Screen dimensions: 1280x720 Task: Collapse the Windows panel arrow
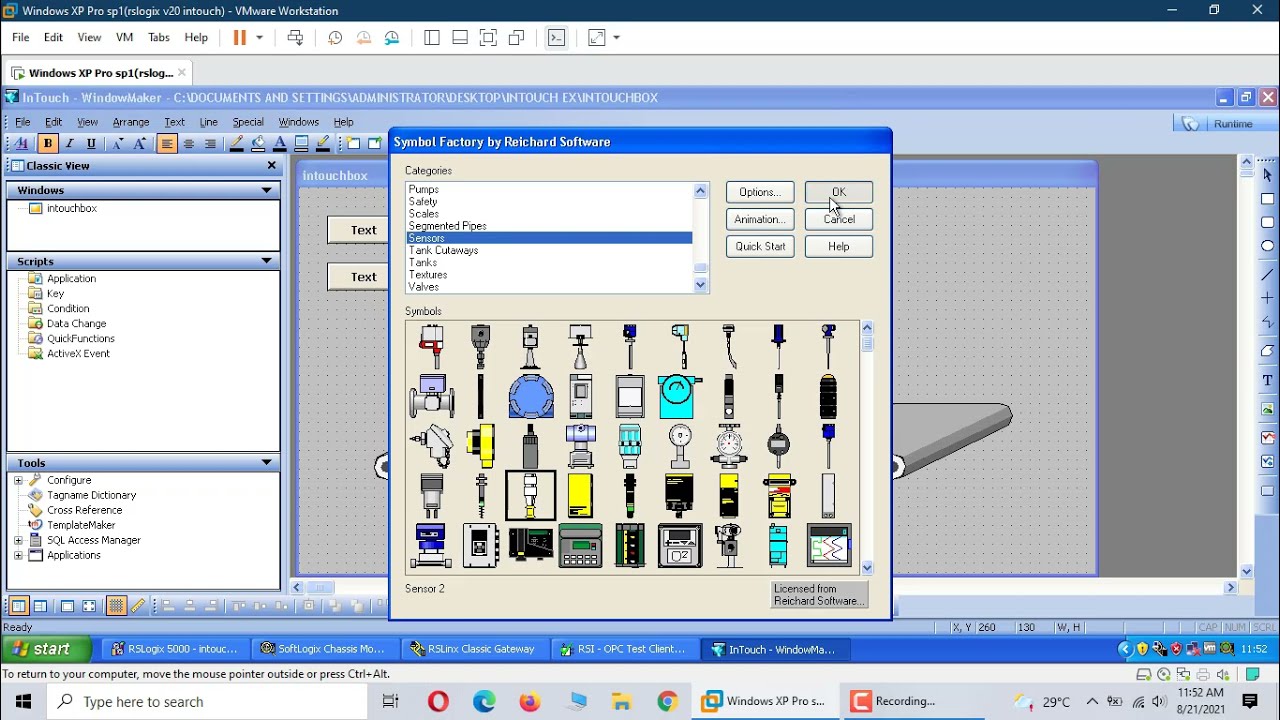[267, 190]
